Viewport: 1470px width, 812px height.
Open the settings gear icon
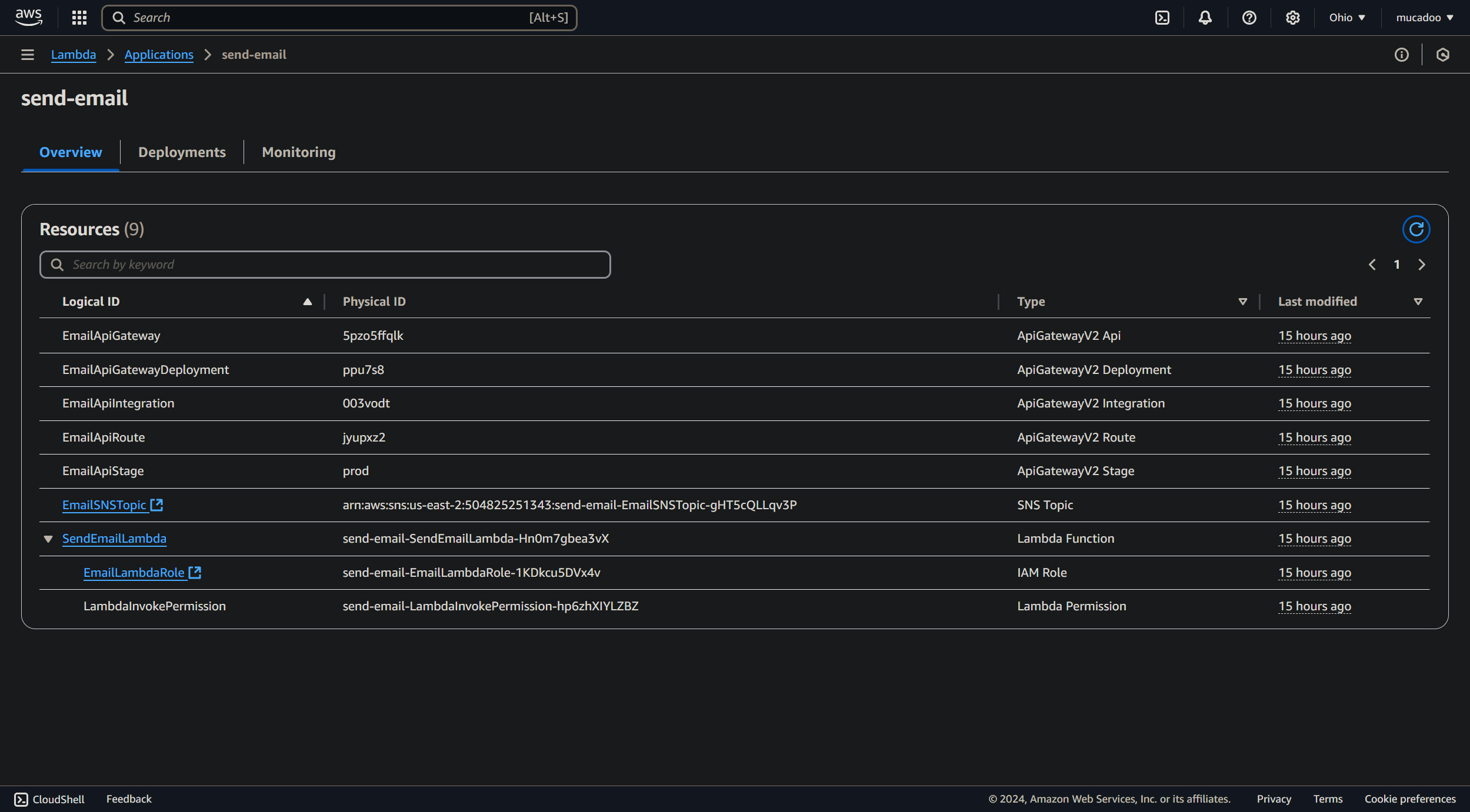click(1292, 18)
